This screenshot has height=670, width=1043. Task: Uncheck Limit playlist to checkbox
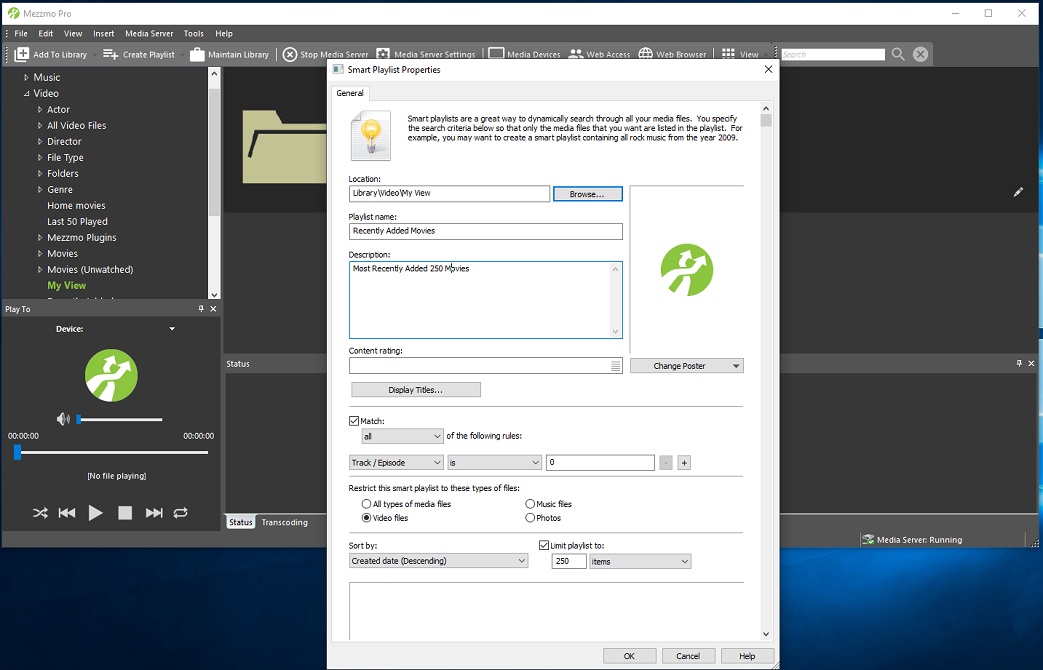pos(543,545)
